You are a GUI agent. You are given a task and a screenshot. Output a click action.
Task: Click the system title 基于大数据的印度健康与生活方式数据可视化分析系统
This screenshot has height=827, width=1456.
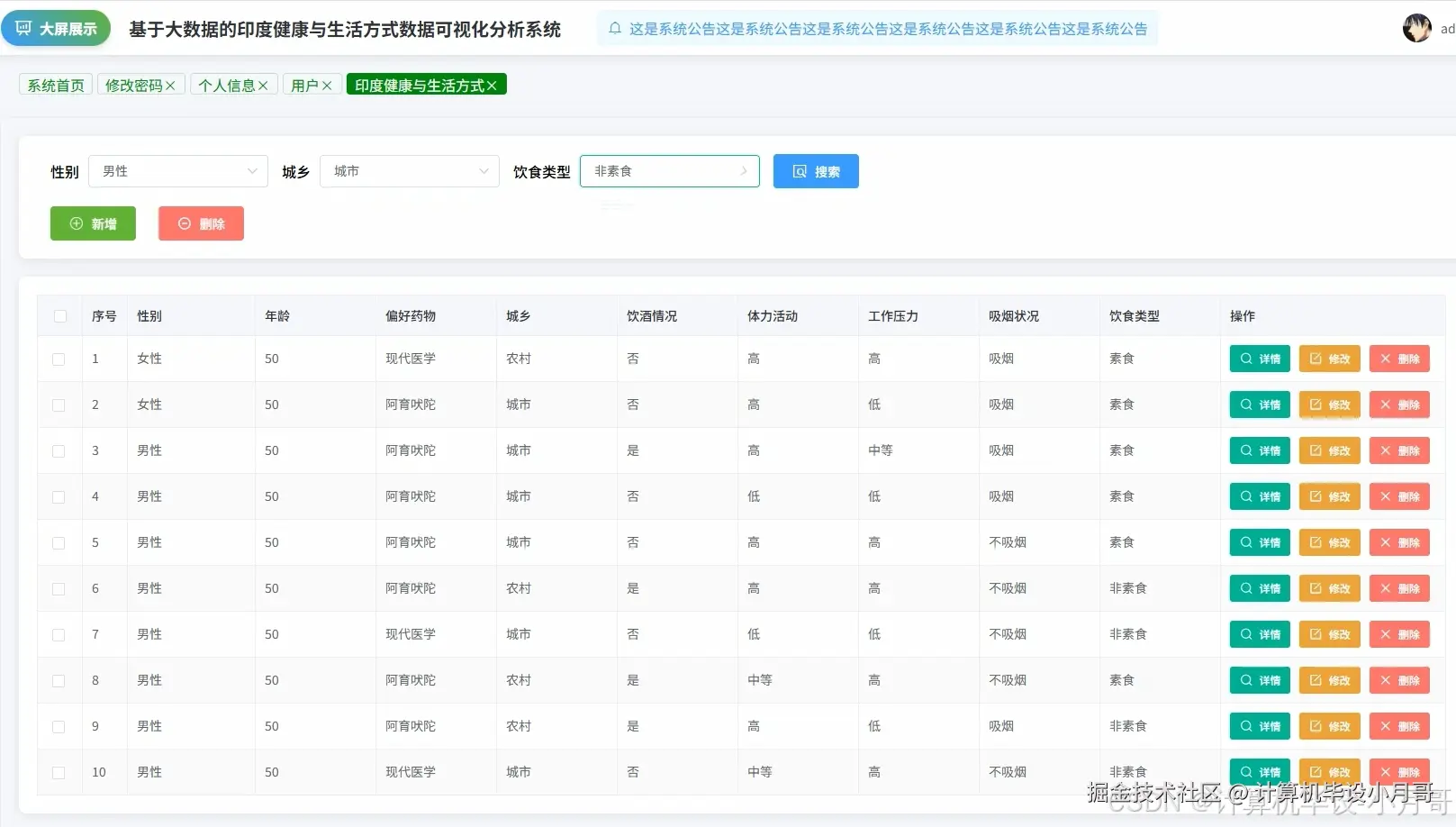tap(345, 30)
